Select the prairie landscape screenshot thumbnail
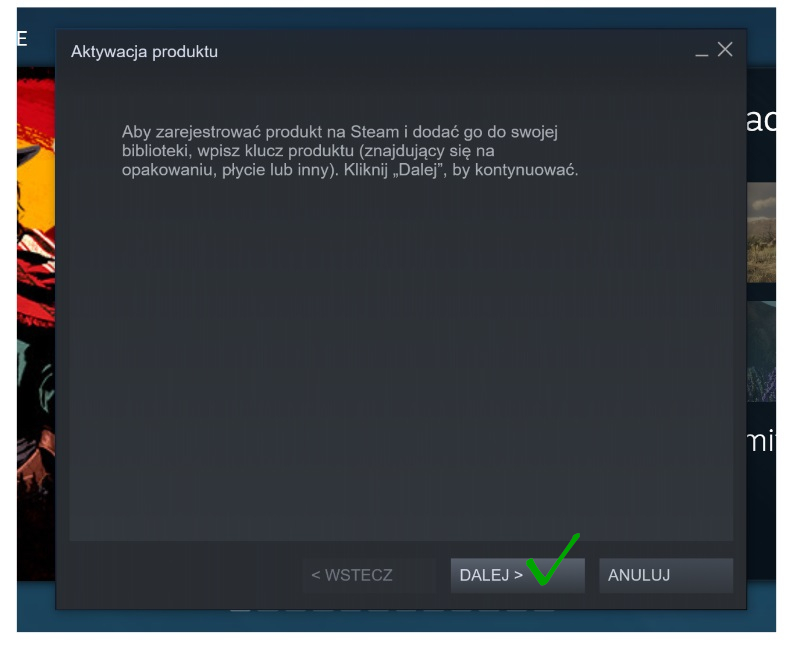The height and width of the screenshot is (646, 795). coord(761,232)
